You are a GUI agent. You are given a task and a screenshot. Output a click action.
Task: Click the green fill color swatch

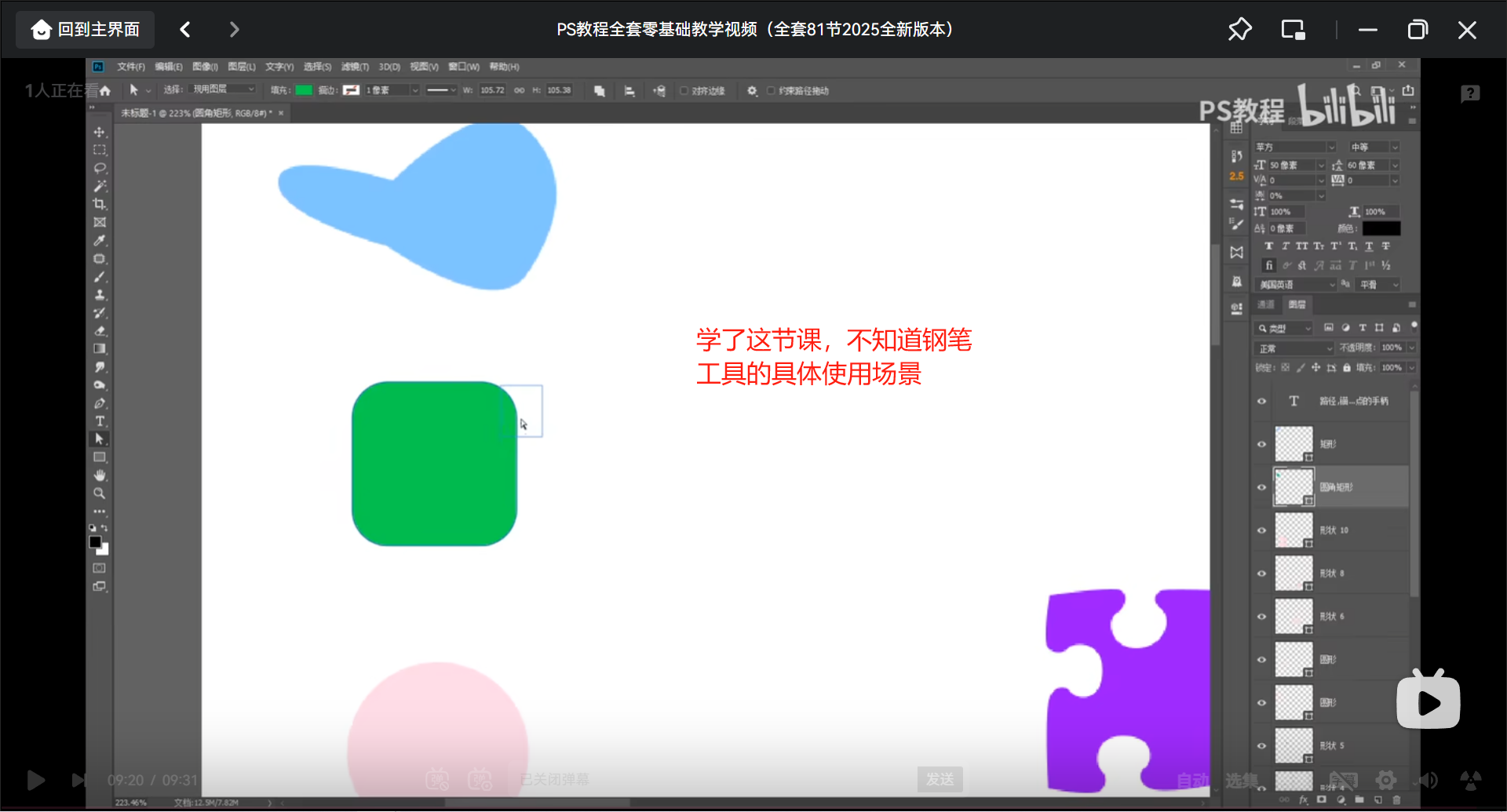[x=304, y=90]
